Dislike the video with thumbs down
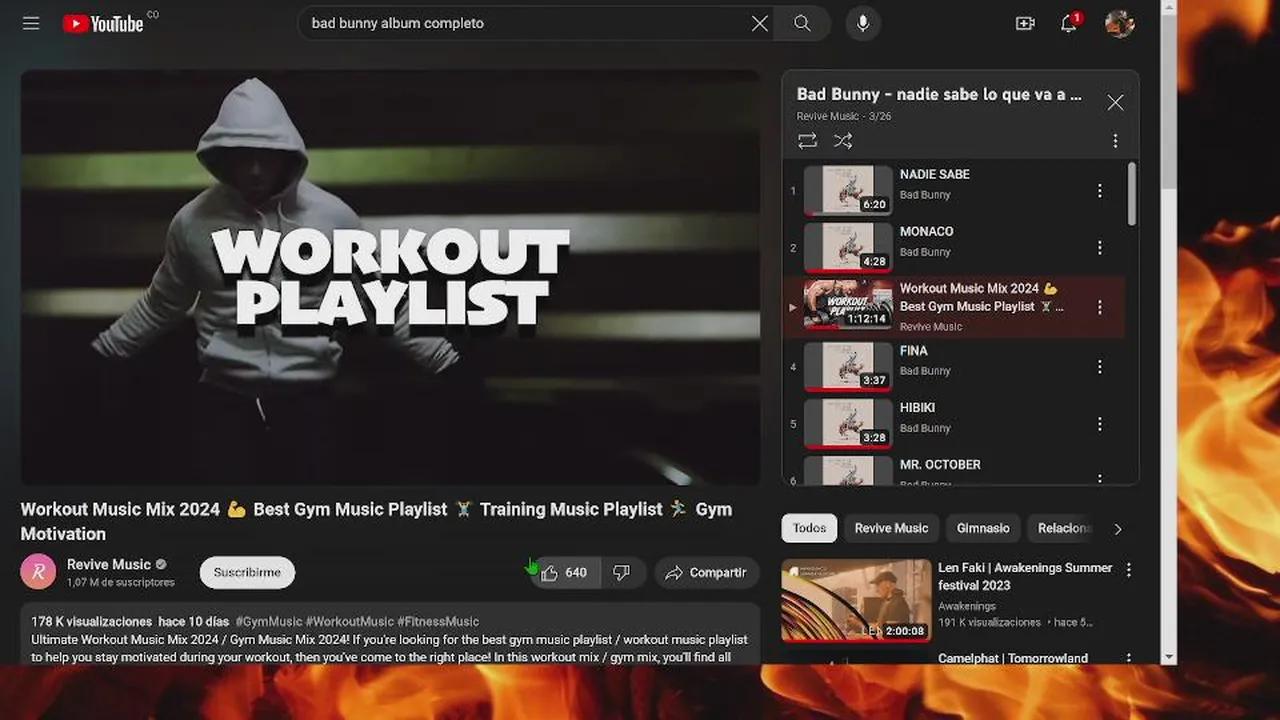This screenshot has width=1280, height=720. click(x=622, y=573)
